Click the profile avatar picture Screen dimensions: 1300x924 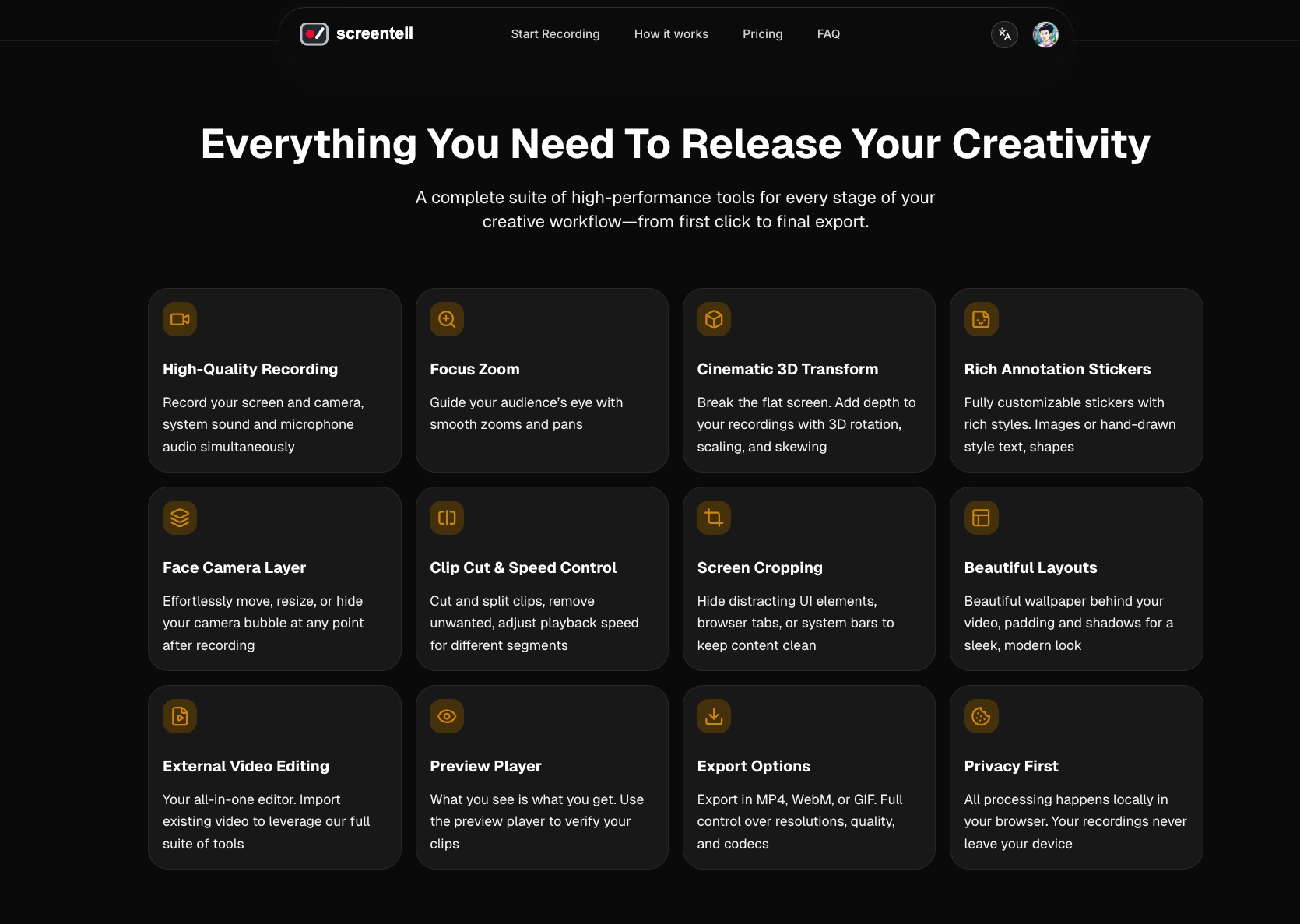[1045, 34]
